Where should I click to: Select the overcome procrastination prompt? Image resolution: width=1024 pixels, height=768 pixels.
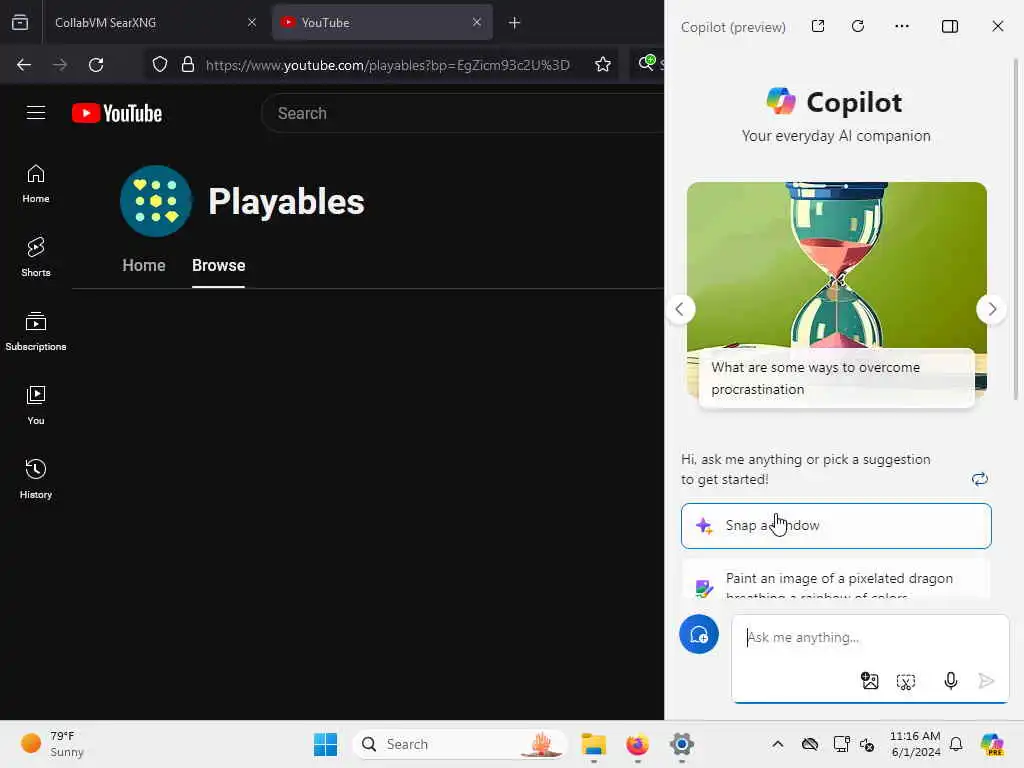pos(837,378)
